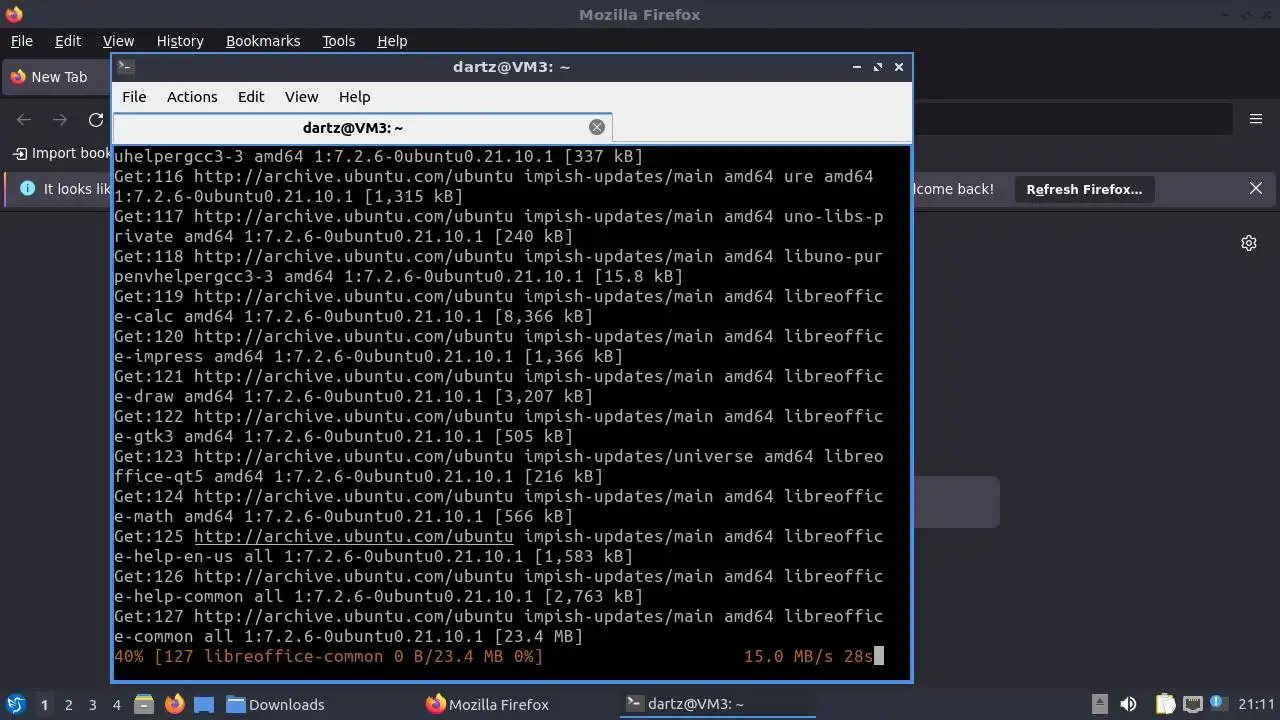Click the terminal icon in terminal title bar

point(125,67)
